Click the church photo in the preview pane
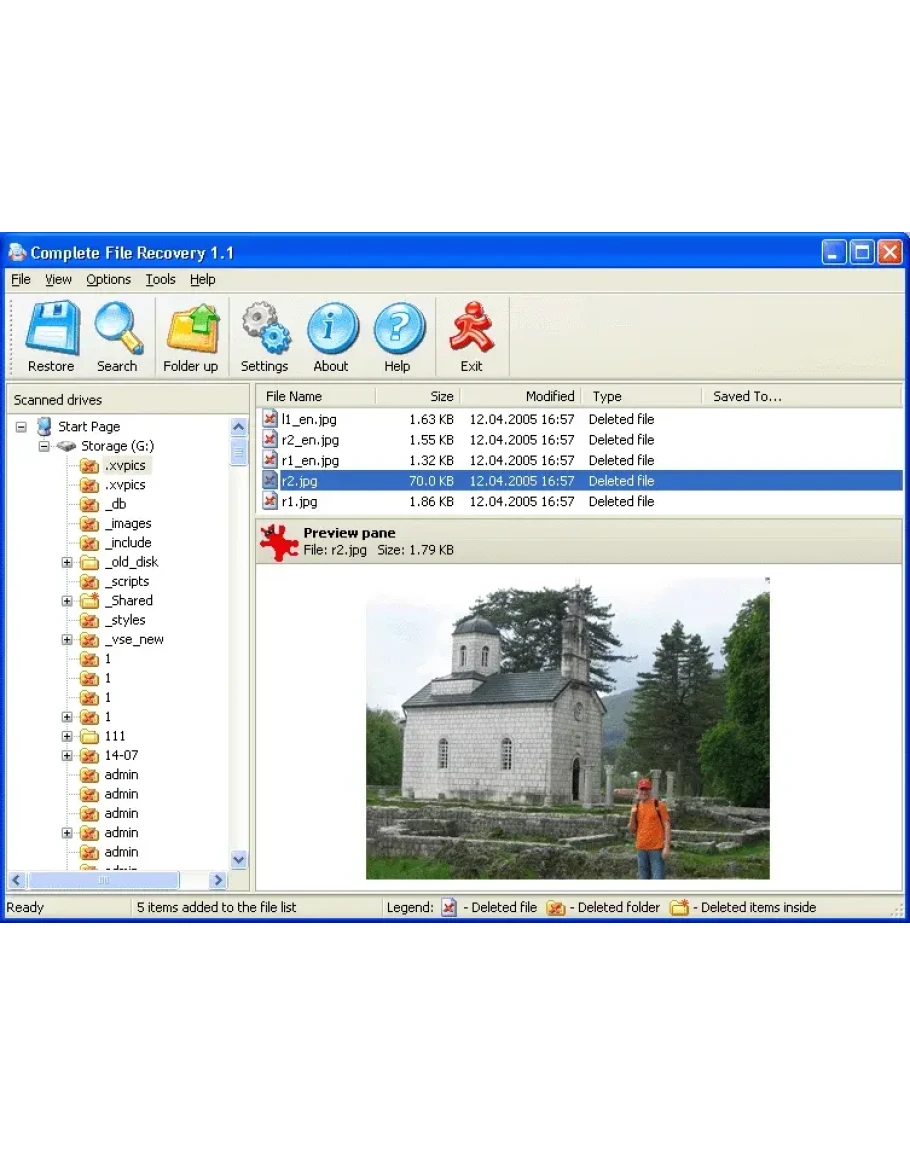 [567, 728]
